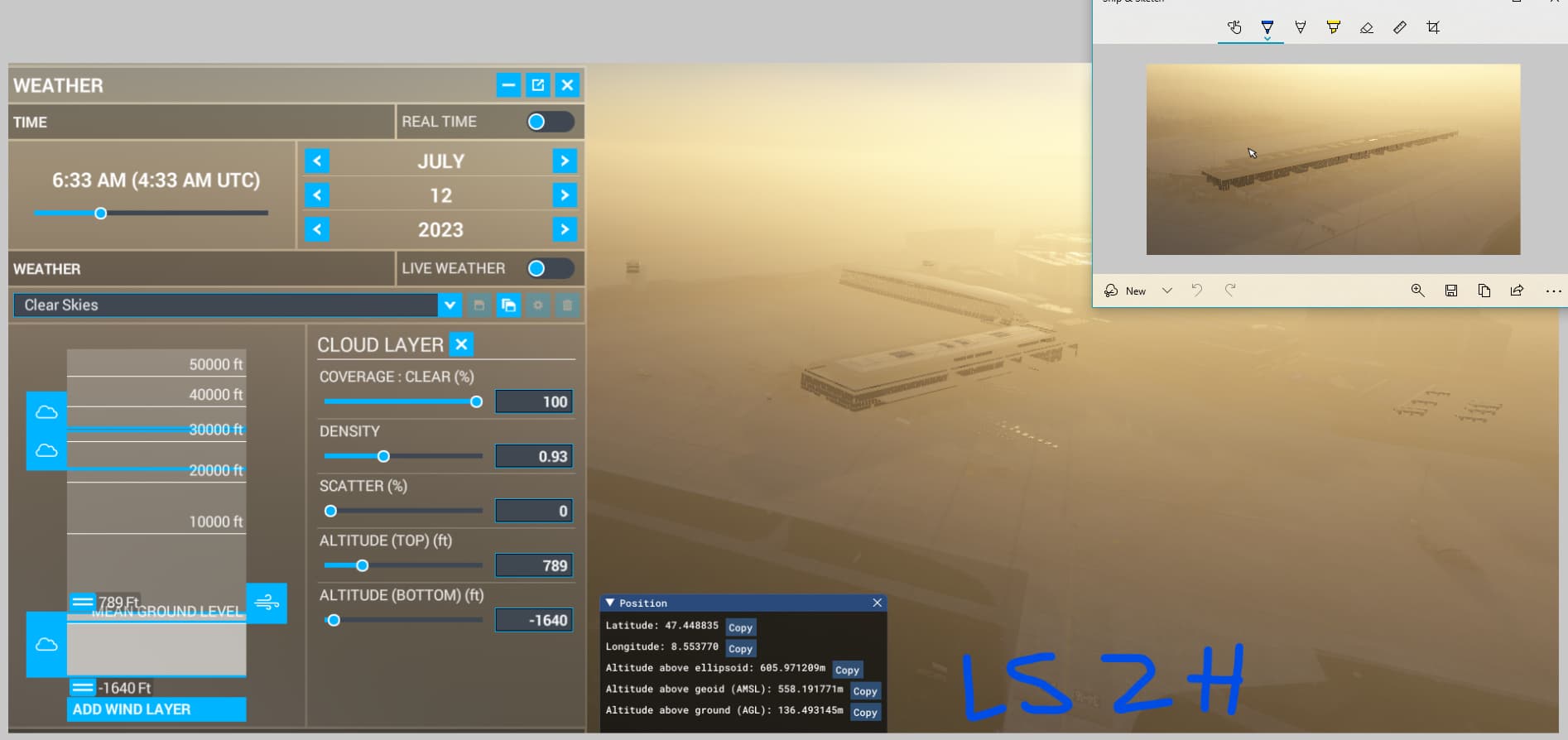1568x740 pixels.
Task: Click the Altitude Bottom field showing -1640
Action: point(534,620)
